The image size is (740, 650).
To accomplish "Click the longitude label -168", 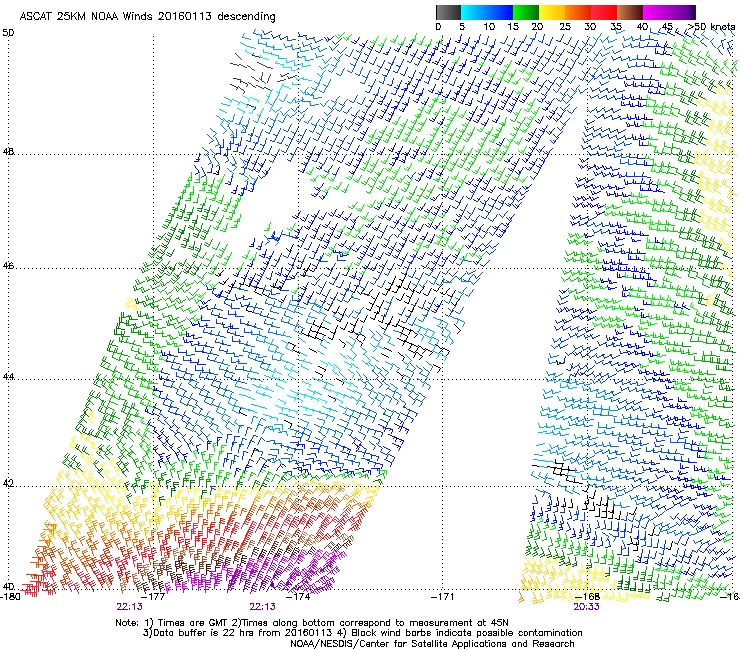I will pos(587,597).
